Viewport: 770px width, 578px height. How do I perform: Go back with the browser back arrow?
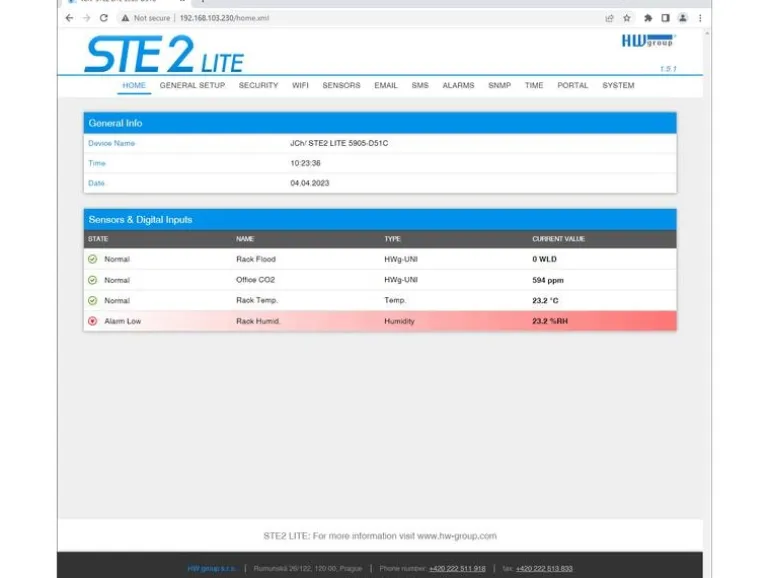(x=69, y=18)
